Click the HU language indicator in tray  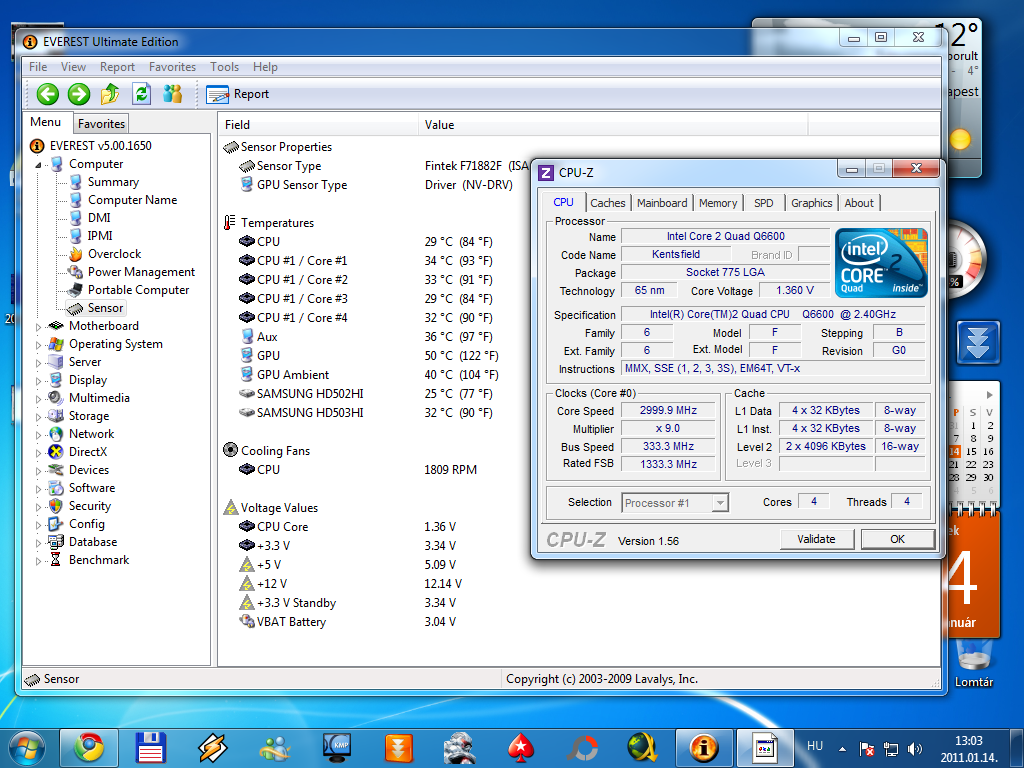point(815,746)
